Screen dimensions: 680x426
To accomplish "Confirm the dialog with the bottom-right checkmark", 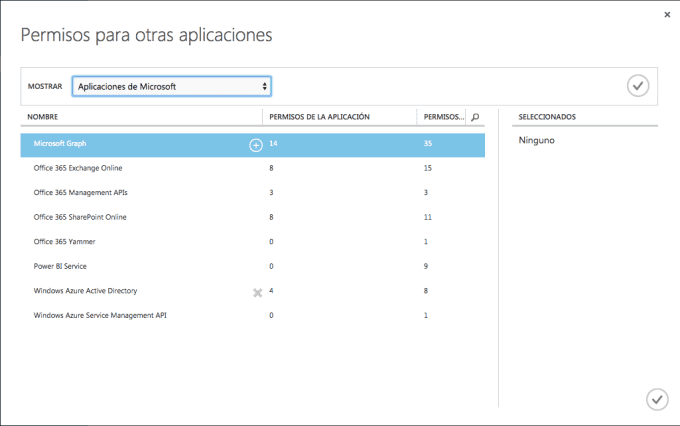I will tap(657, 399).
